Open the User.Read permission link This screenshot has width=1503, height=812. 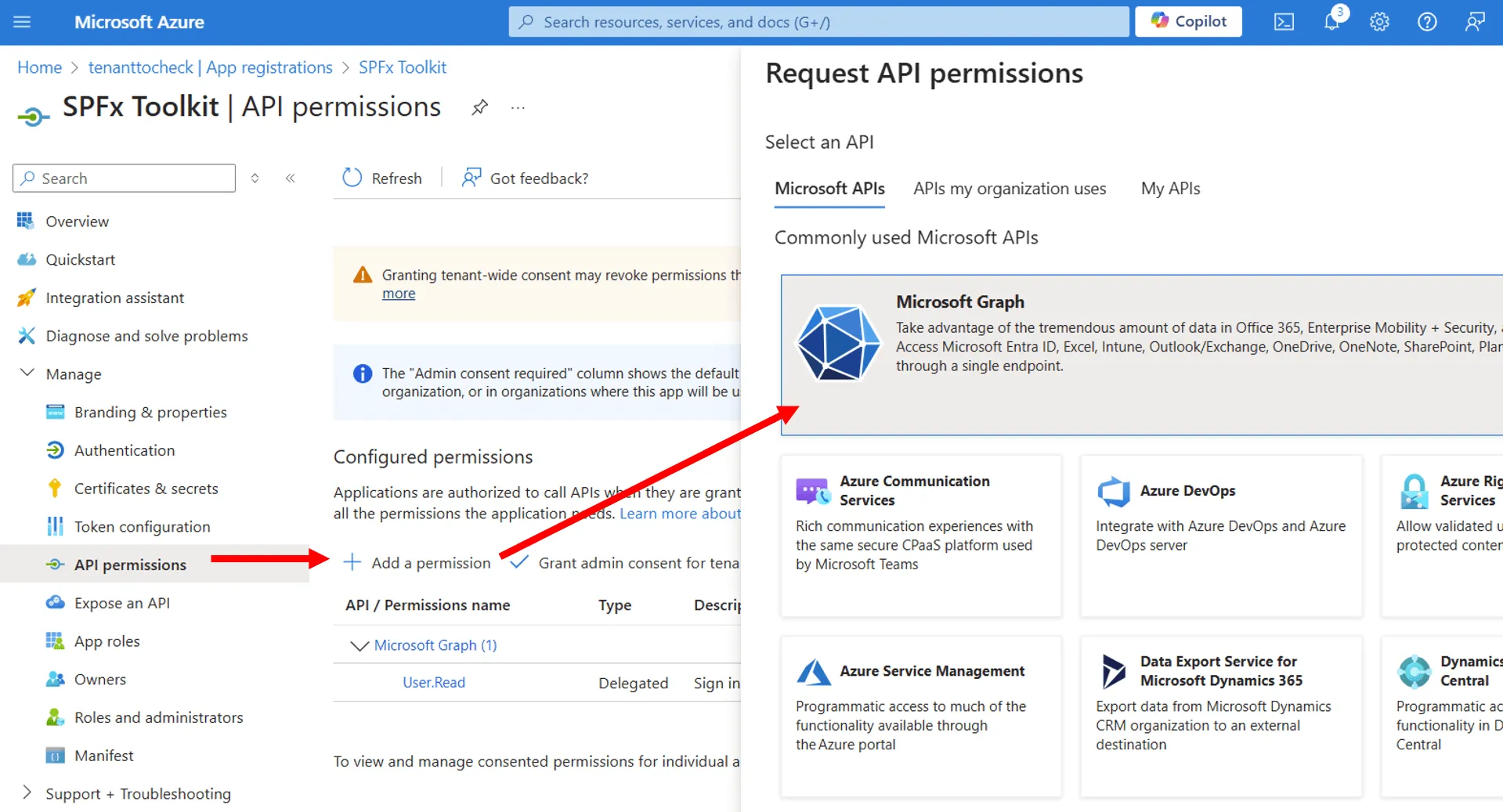pyautogui.click(x=433, y=682)
